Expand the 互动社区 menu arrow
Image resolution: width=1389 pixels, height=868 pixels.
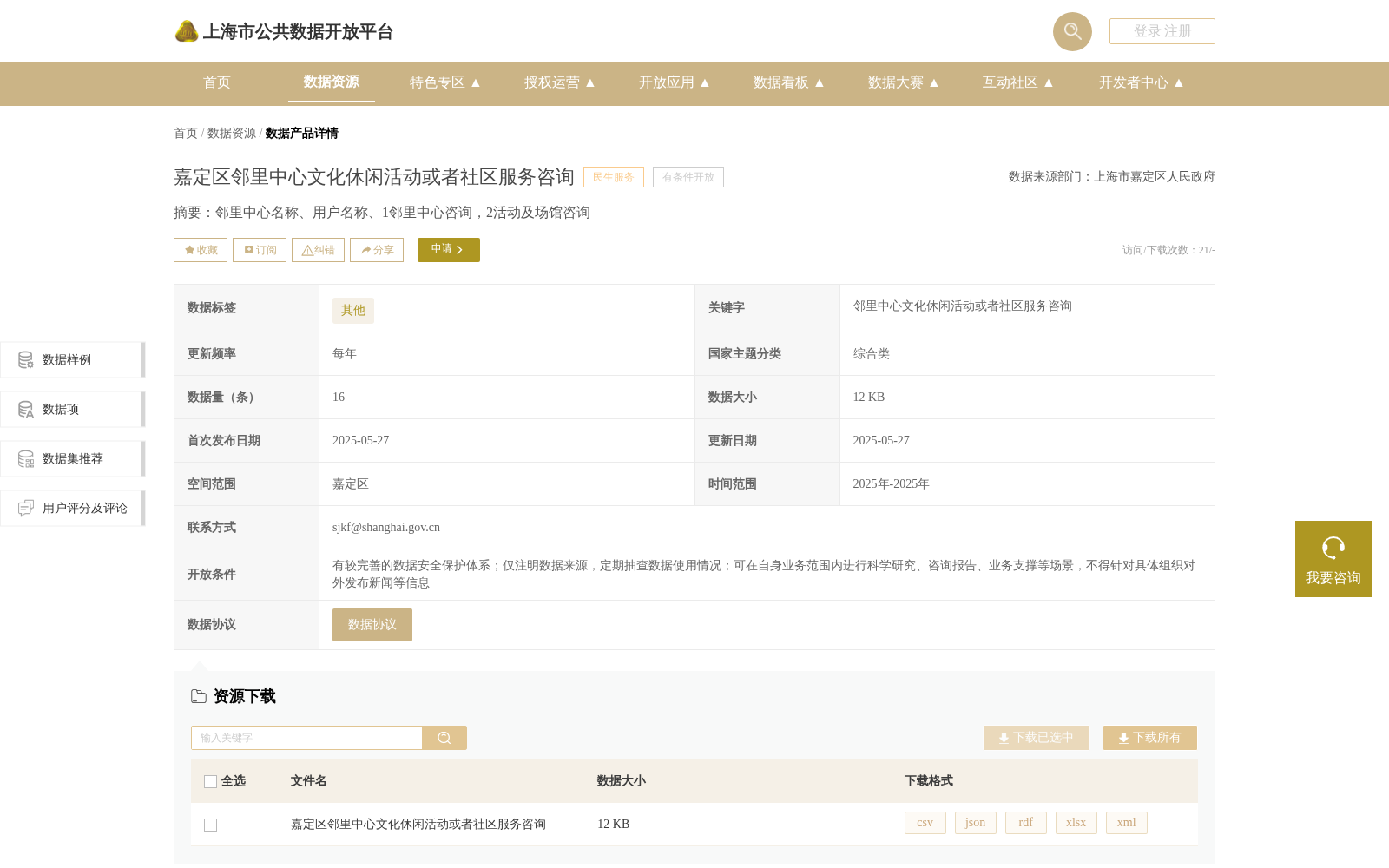pyautogui.click(x=1049, y=82)
